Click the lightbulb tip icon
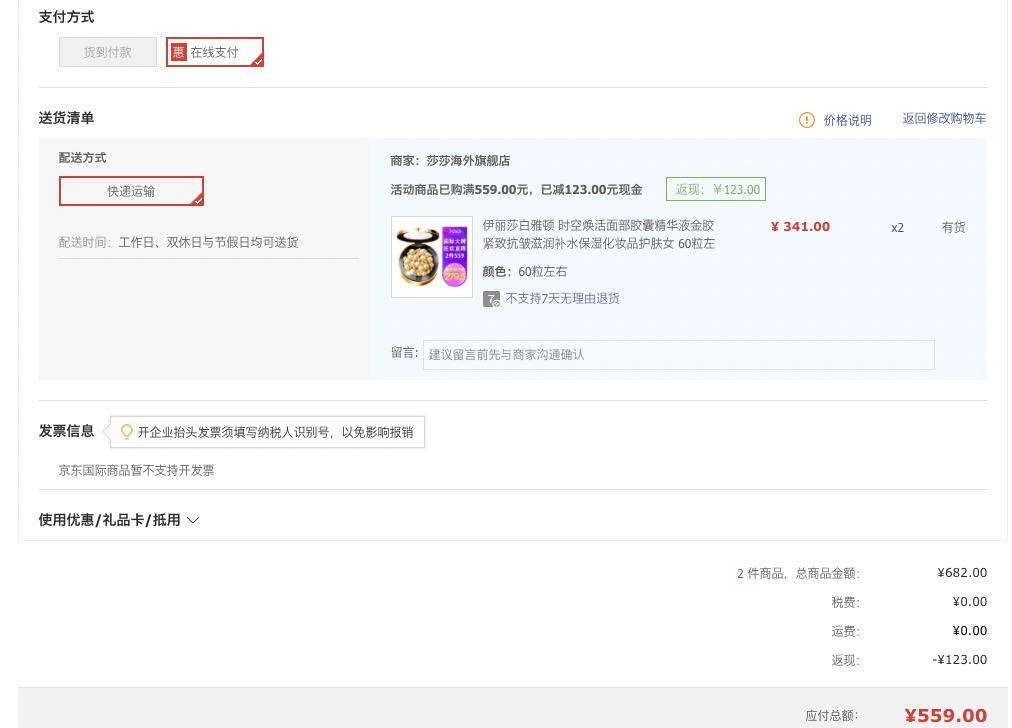Viewport: 1012px width, 728px height. pyautogui.click(x=126, y=432)
